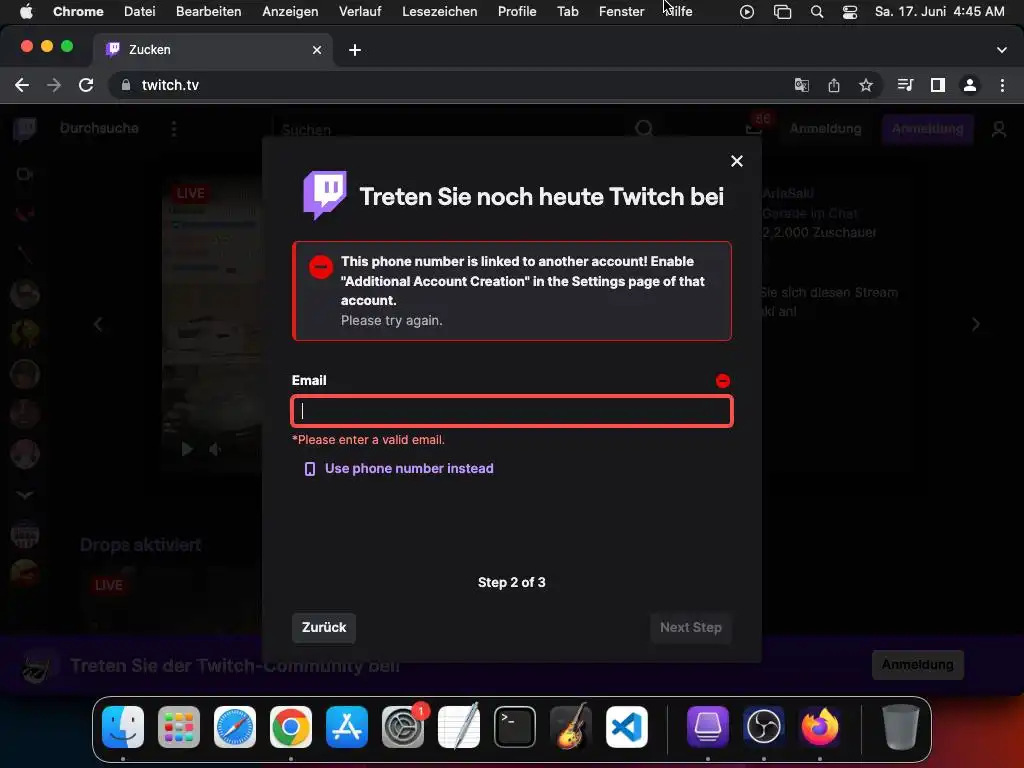Expand the followed channels chevron in sidebar

25,495
